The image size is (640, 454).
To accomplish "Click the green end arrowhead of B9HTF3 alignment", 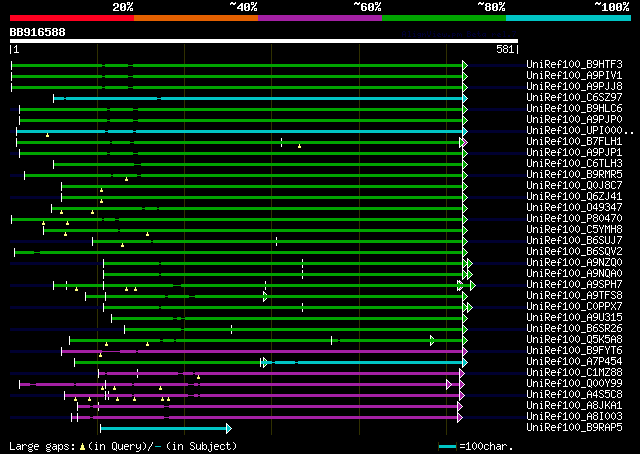I will (x=465, y=65).
